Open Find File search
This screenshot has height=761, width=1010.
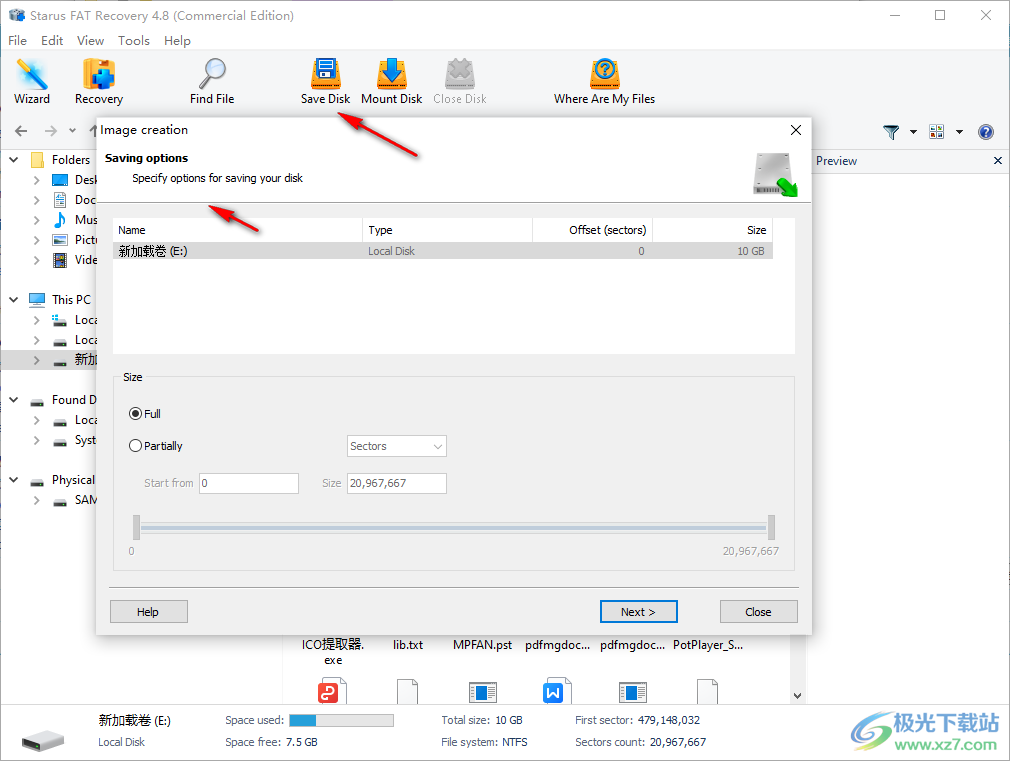[x=212, y=81]
